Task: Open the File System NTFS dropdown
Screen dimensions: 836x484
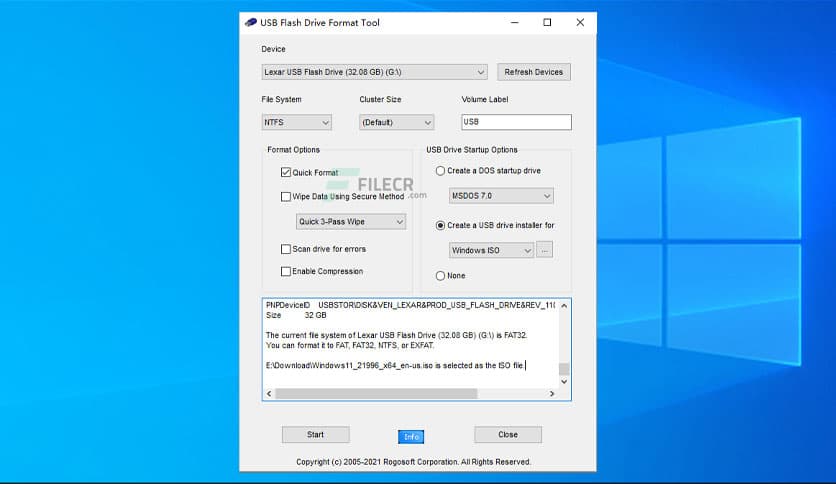Action: [296, 122]
